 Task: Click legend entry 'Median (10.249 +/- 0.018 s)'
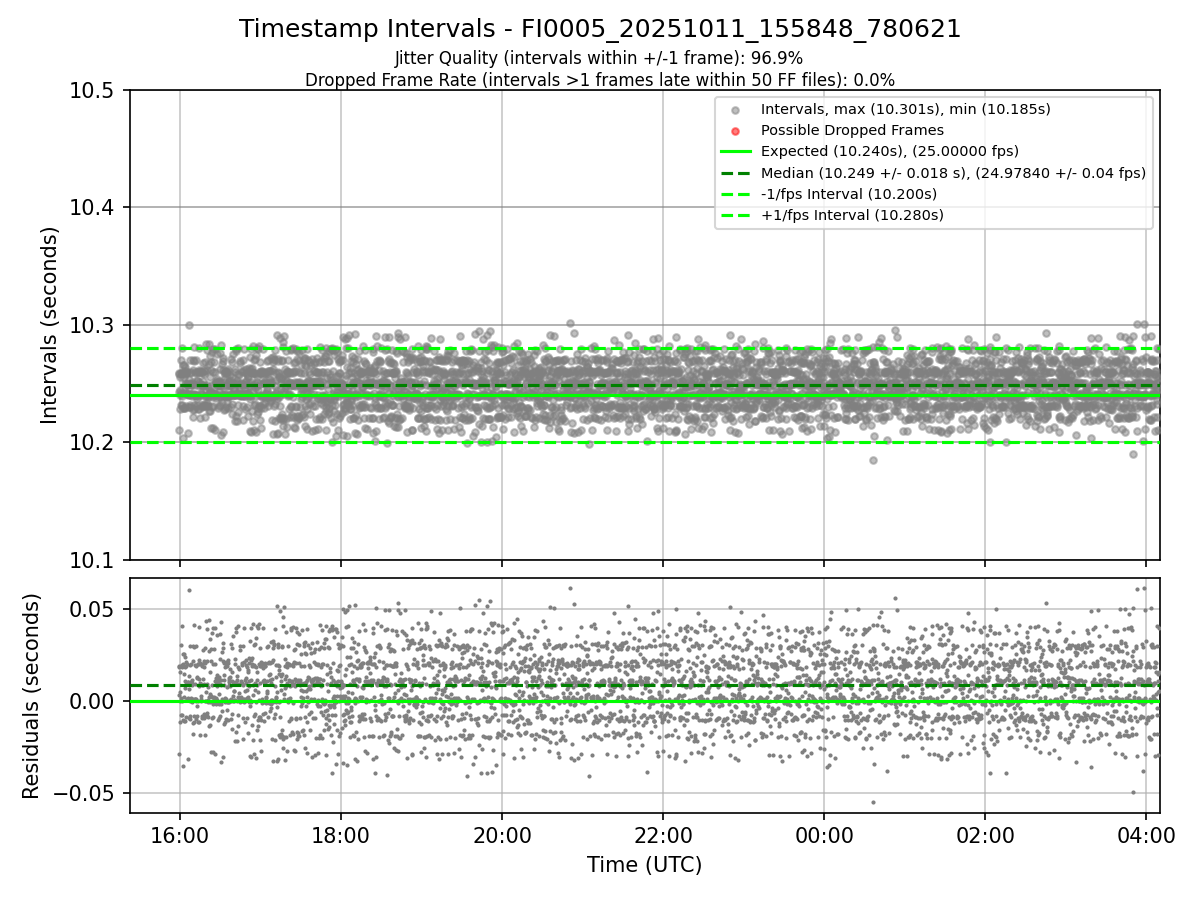(953, 173)
